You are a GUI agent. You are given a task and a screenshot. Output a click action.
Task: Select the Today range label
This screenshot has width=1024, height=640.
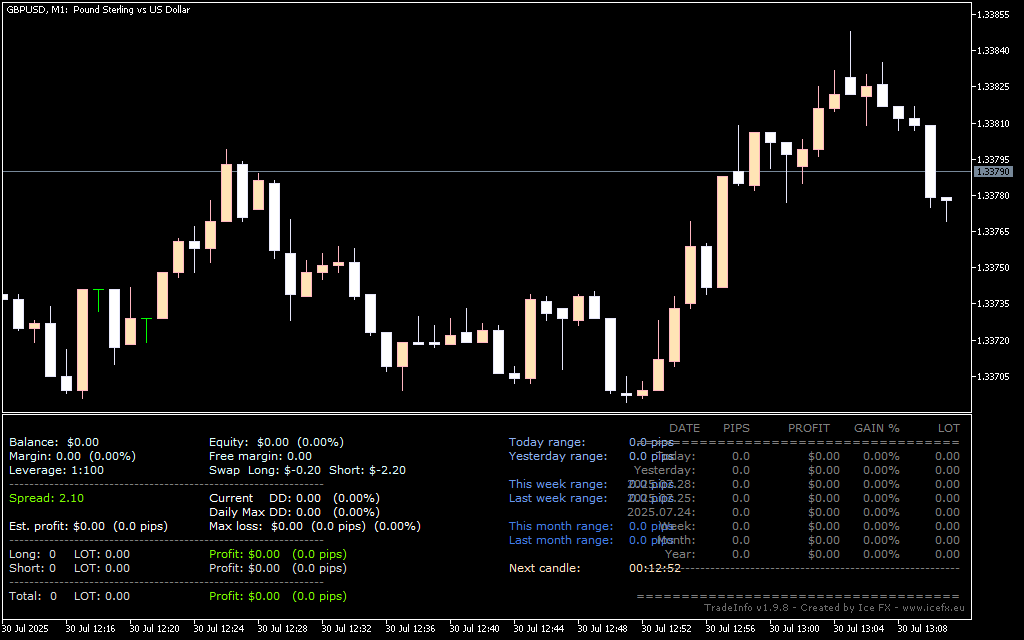point(547,442)
